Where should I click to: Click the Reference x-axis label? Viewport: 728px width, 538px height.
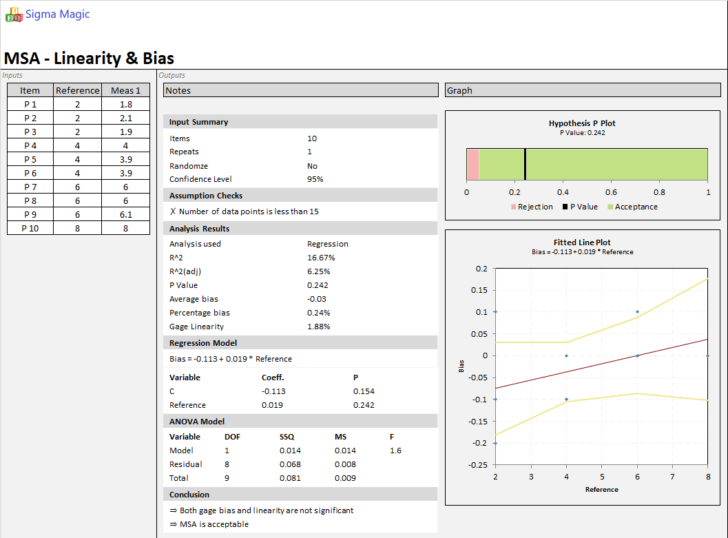tap(602, 489)
